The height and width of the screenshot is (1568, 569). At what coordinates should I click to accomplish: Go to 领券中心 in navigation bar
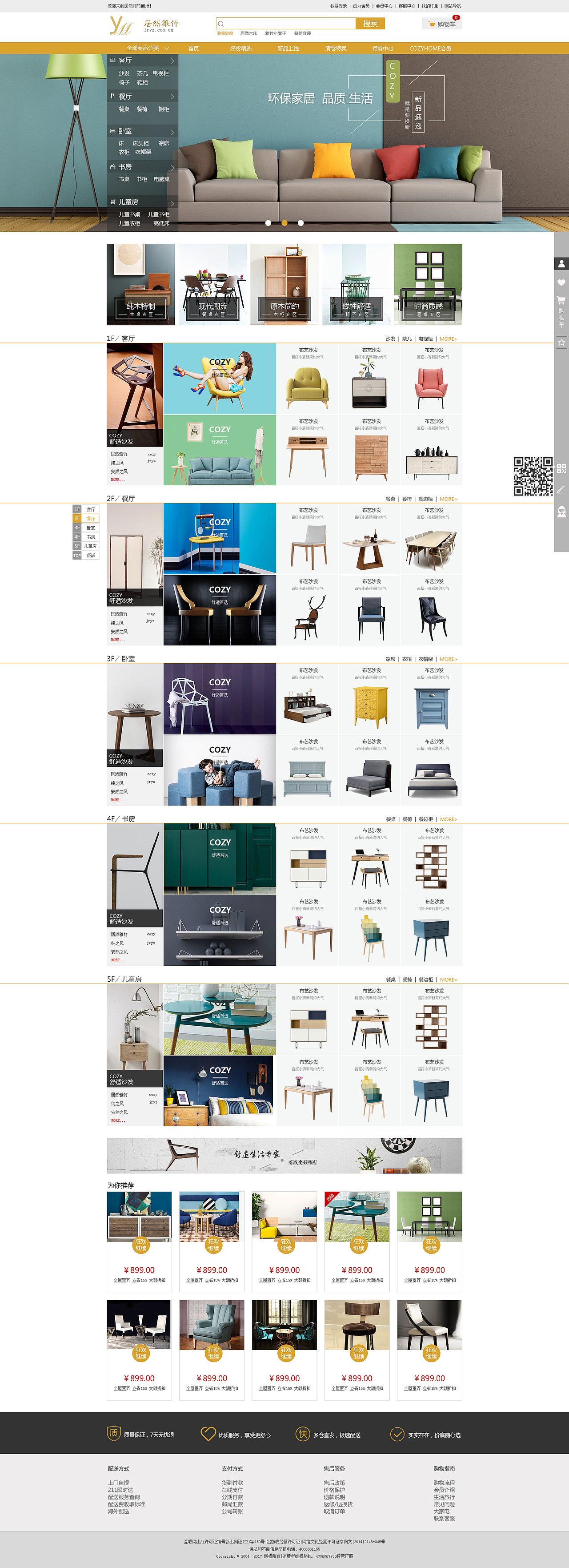[x=383, y=48]
